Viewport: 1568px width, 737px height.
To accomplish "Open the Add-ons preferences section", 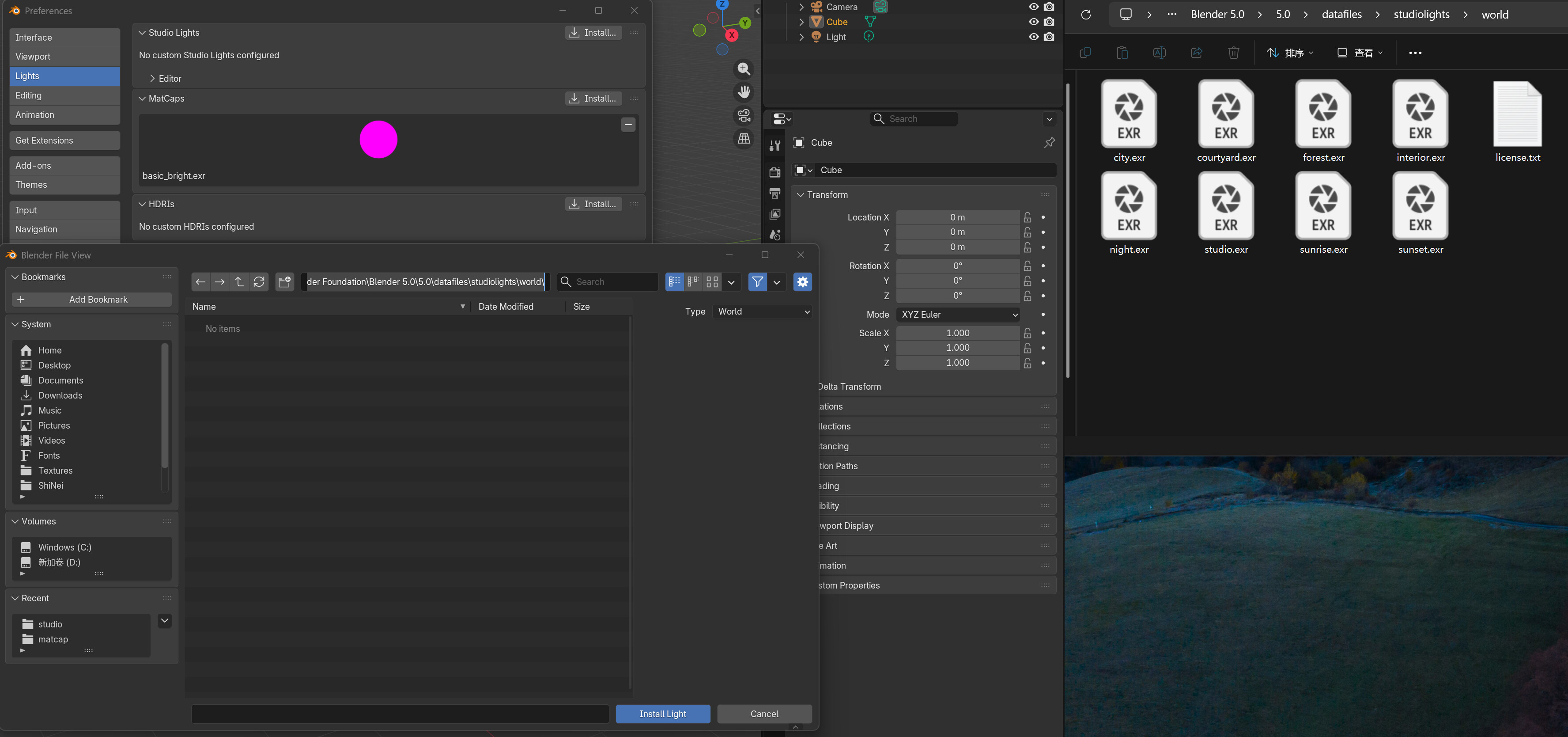I will click(x=64, y=166).
